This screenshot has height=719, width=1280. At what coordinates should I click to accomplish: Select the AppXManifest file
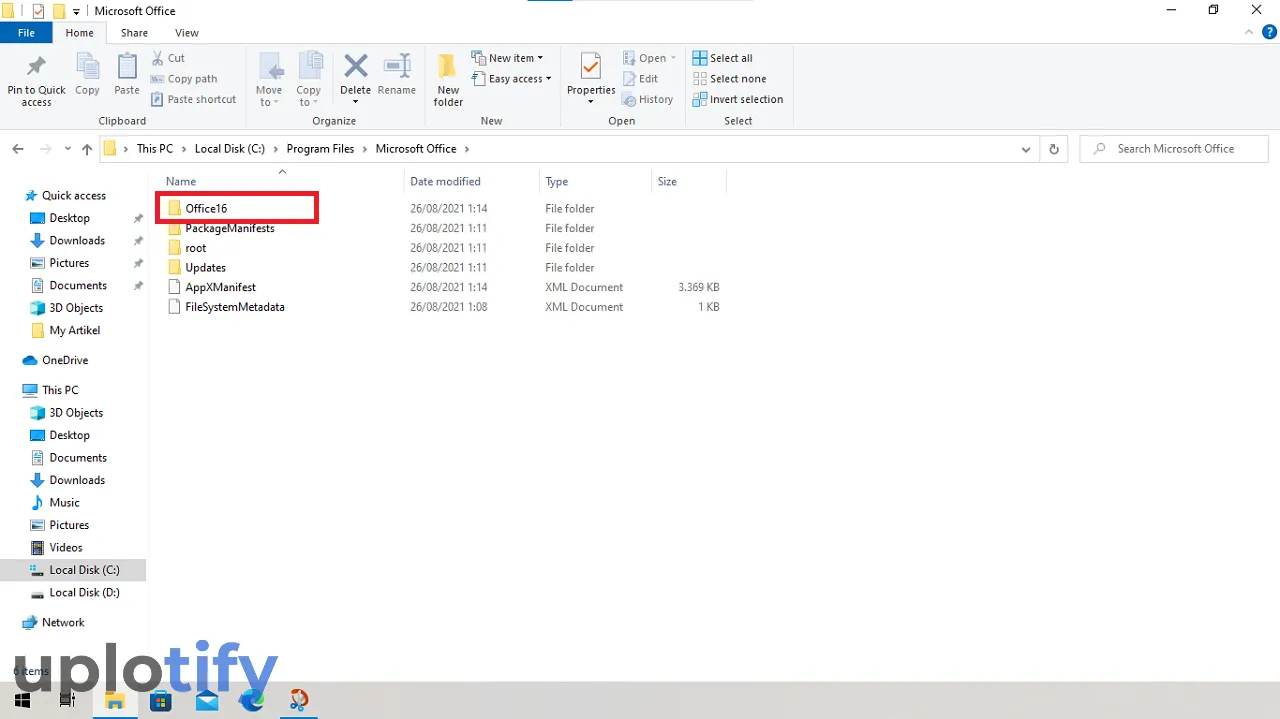click(x=220, y=287)
